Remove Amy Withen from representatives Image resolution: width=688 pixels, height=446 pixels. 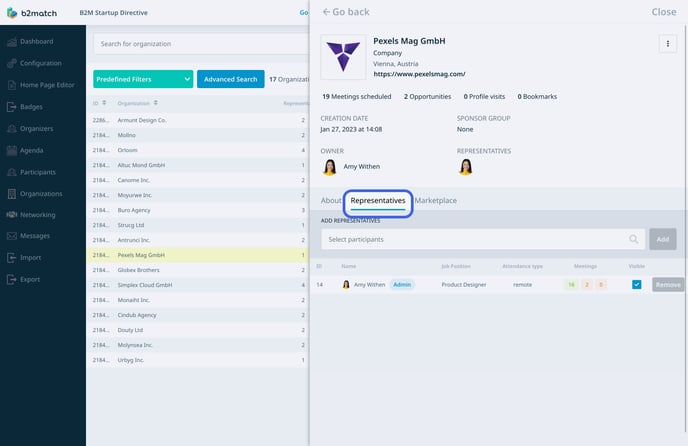pyautogui.click(x=668, y=285)
